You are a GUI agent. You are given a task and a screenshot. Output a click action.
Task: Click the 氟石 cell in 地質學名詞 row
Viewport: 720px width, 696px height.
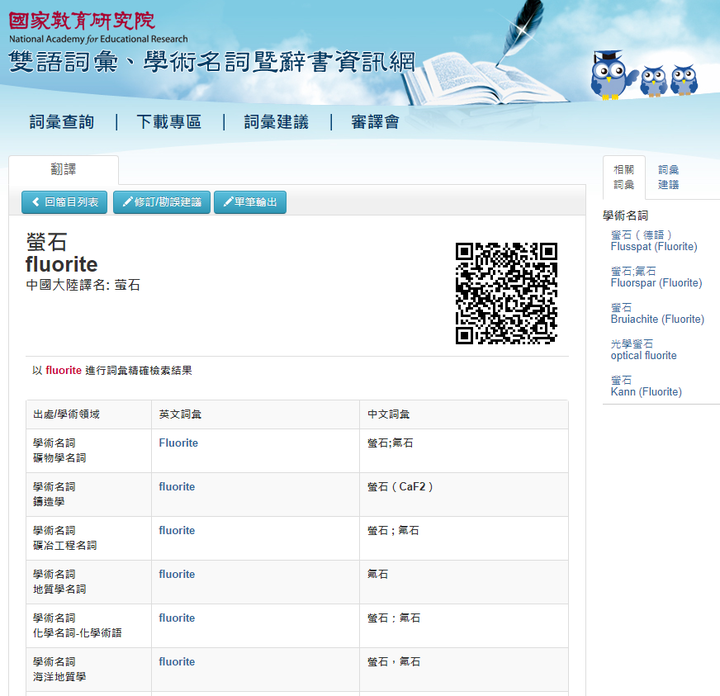(x=464, y=582)
